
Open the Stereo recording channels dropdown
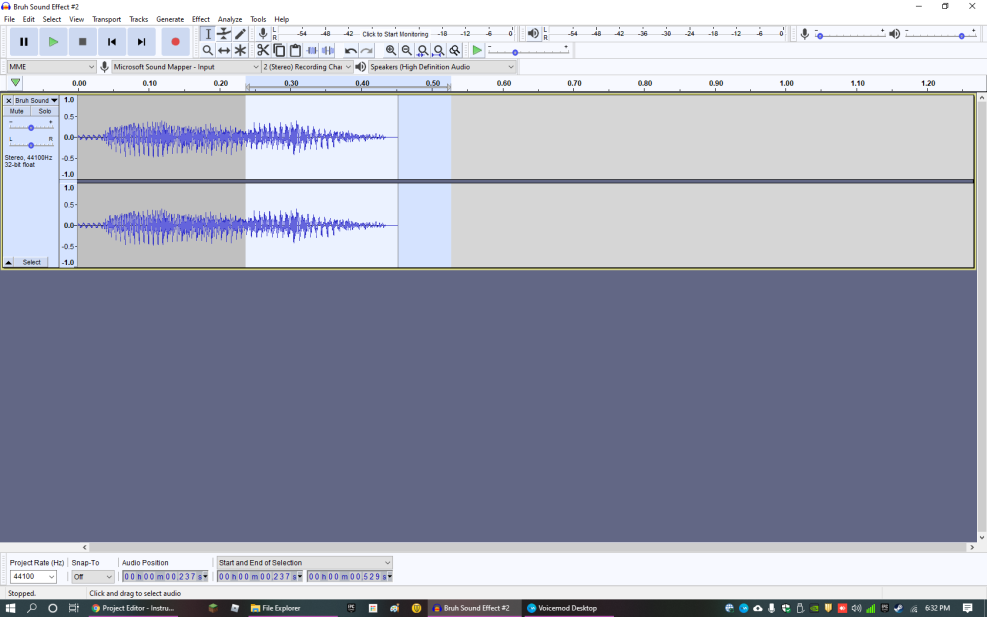click(x=307, y=67)
